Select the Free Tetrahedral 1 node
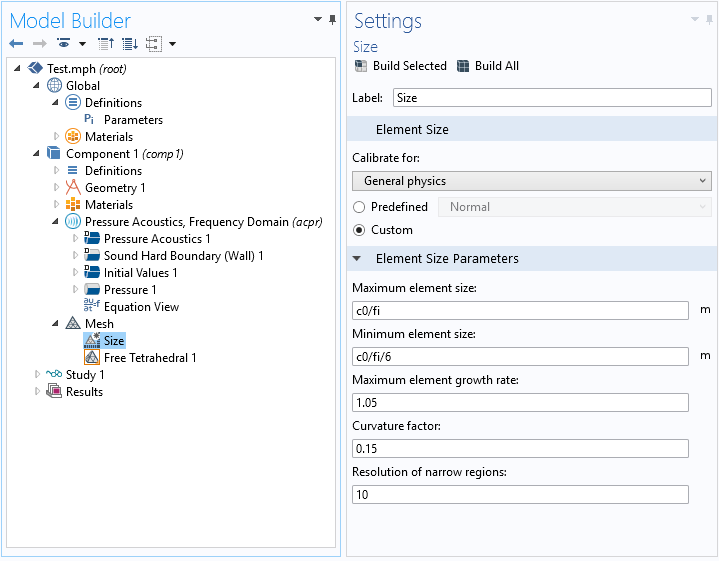719x561 pixels. [150, 358]
